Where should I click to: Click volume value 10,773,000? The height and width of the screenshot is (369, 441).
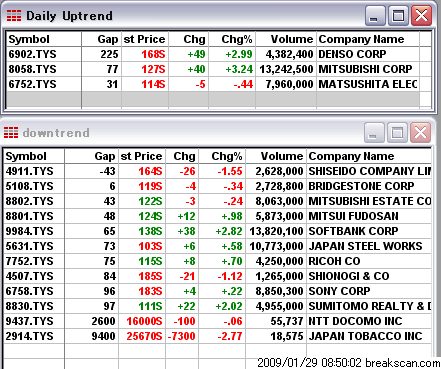[276, 246]
